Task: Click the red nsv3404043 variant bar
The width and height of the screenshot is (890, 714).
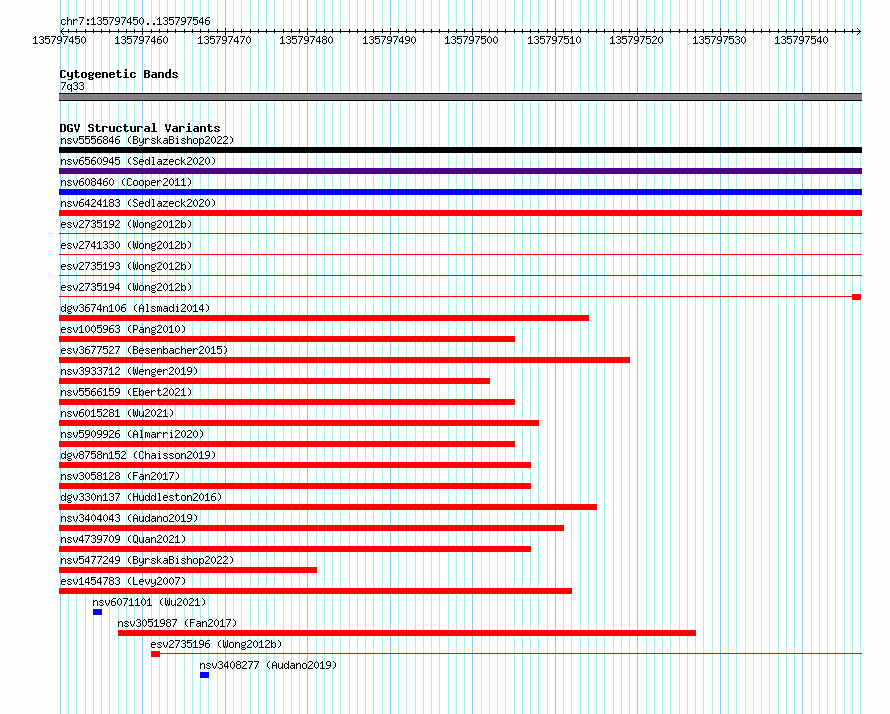Action: click(x=312, y=528)
